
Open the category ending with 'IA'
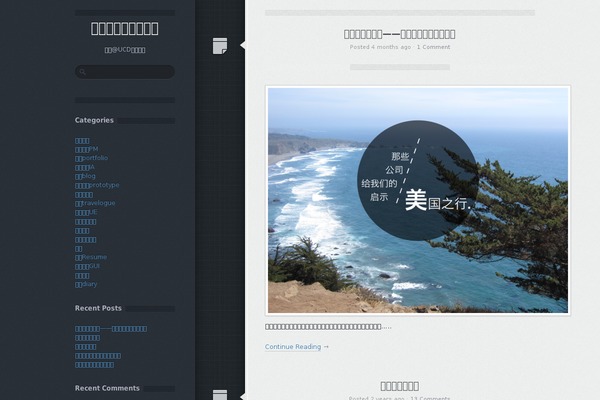click(85, 167)
